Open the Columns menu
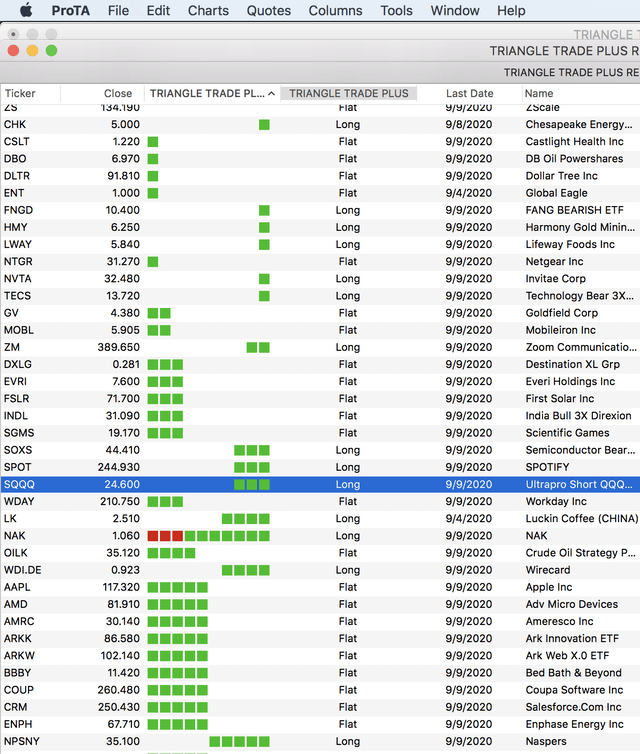Image resolution: width=640 pixels, height=754 pixels. [x=335, y=11]
